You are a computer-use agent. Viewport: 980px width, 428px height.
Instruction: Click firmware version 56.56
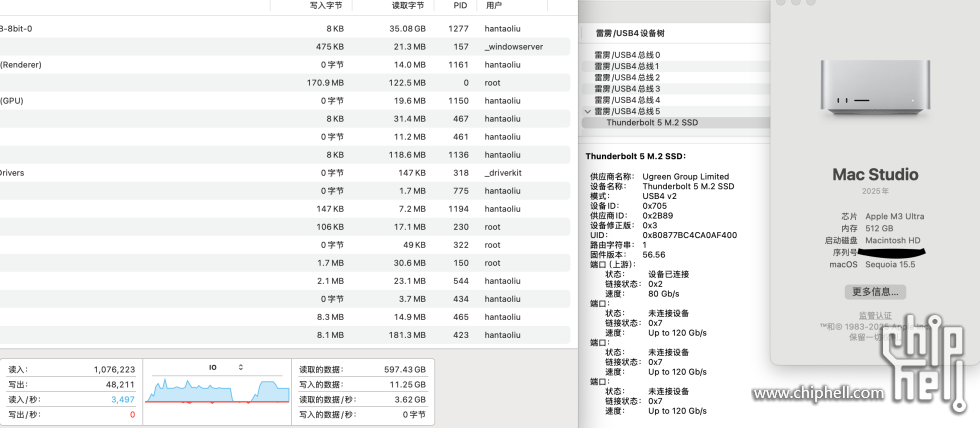tap(654, 255)
